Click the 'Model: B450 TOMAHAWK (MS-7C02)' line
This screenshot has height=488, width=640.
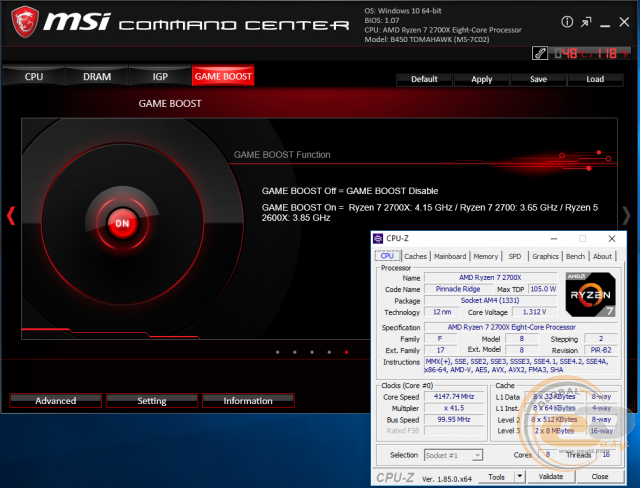click(x=427, y=40)
